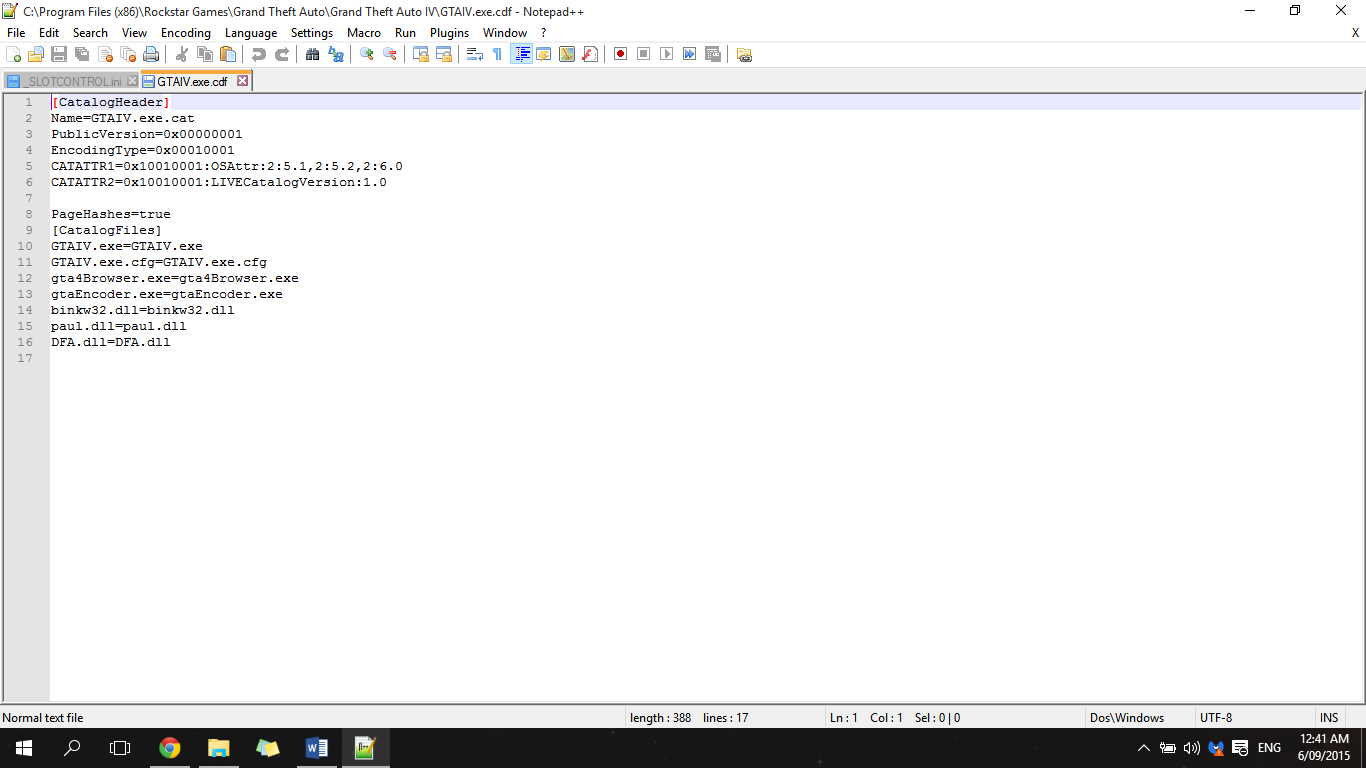Open the Macro menu
The height and width of the screenshot is (768, 1366).
click(x=364, y=33)
